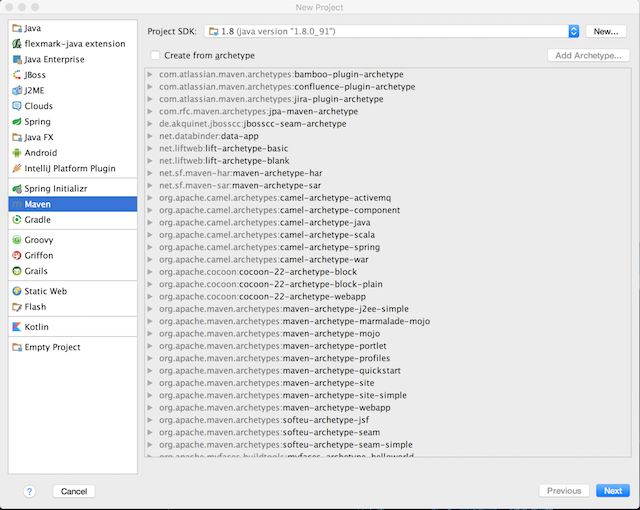Screen dimensions: 640x510
Task: Choose the J2ME module icon
Action: tap(17, 91)
